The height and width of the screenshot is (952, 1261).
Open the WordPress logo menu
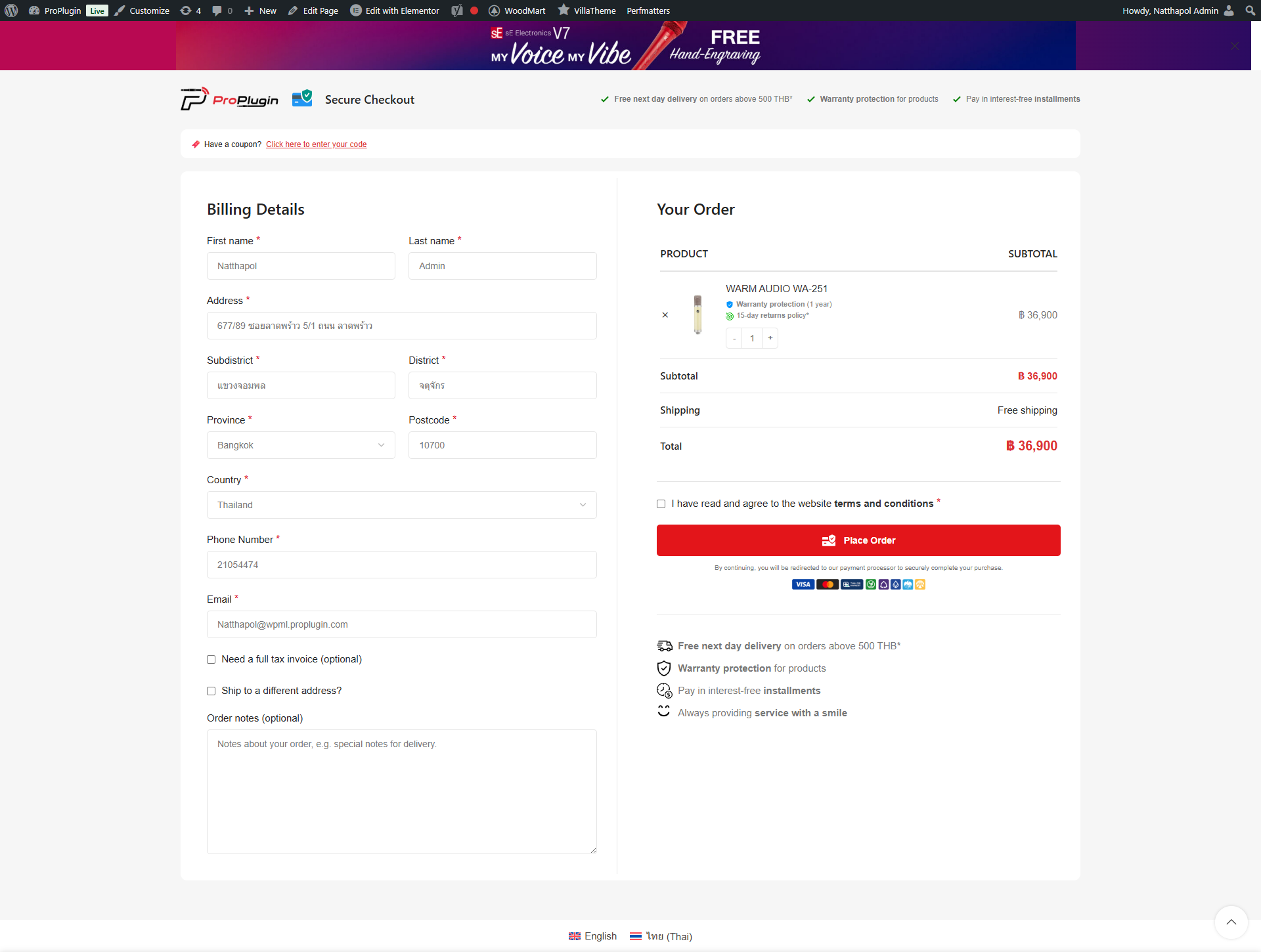point(11,11)
